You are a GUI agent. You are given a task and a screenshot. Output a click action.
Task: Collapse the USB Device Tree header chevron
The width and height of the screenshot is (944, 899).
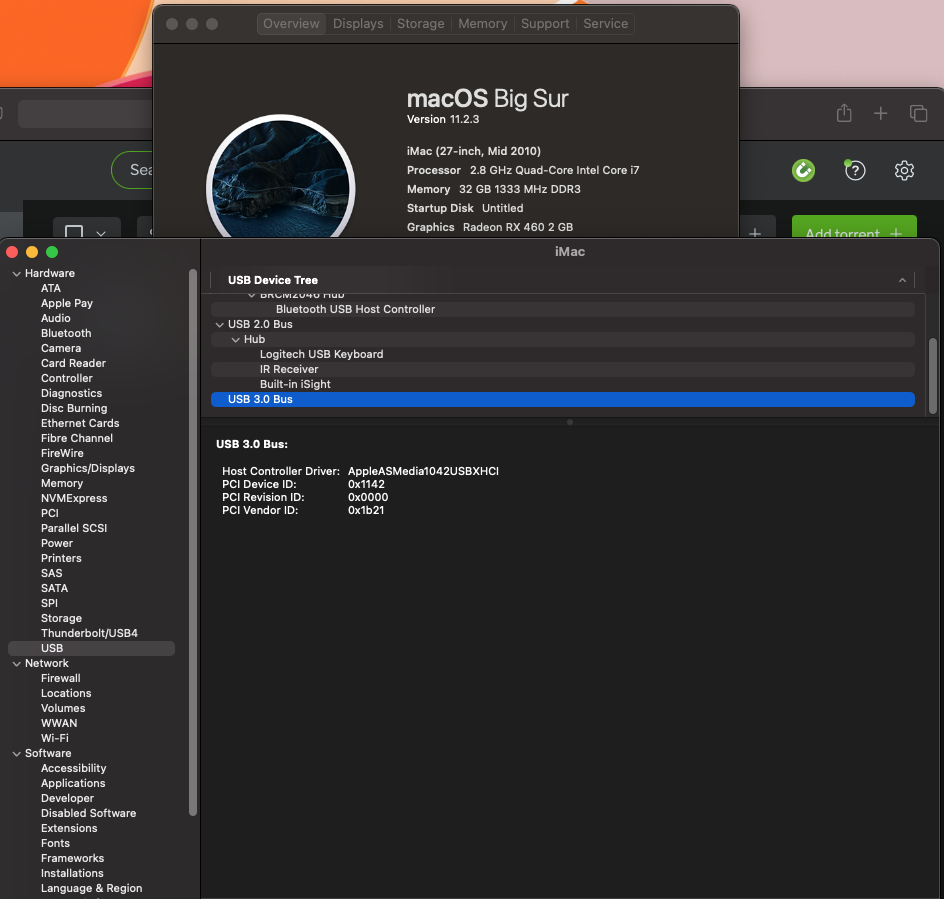click(902, 280)
